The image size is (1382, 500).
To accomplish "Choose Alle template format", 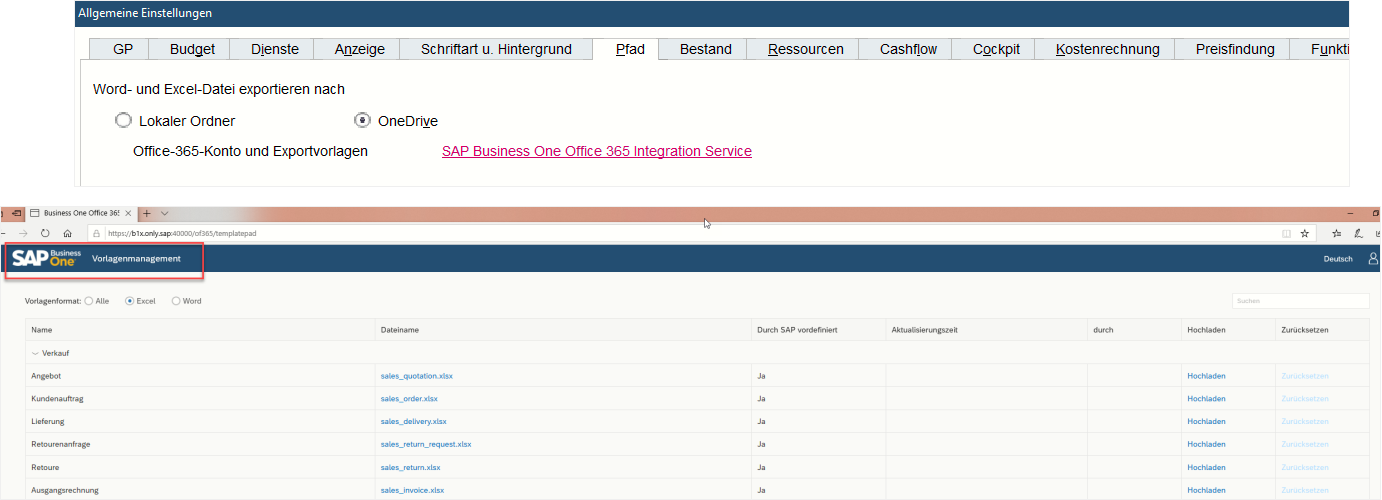I will (x=89, y=300).
